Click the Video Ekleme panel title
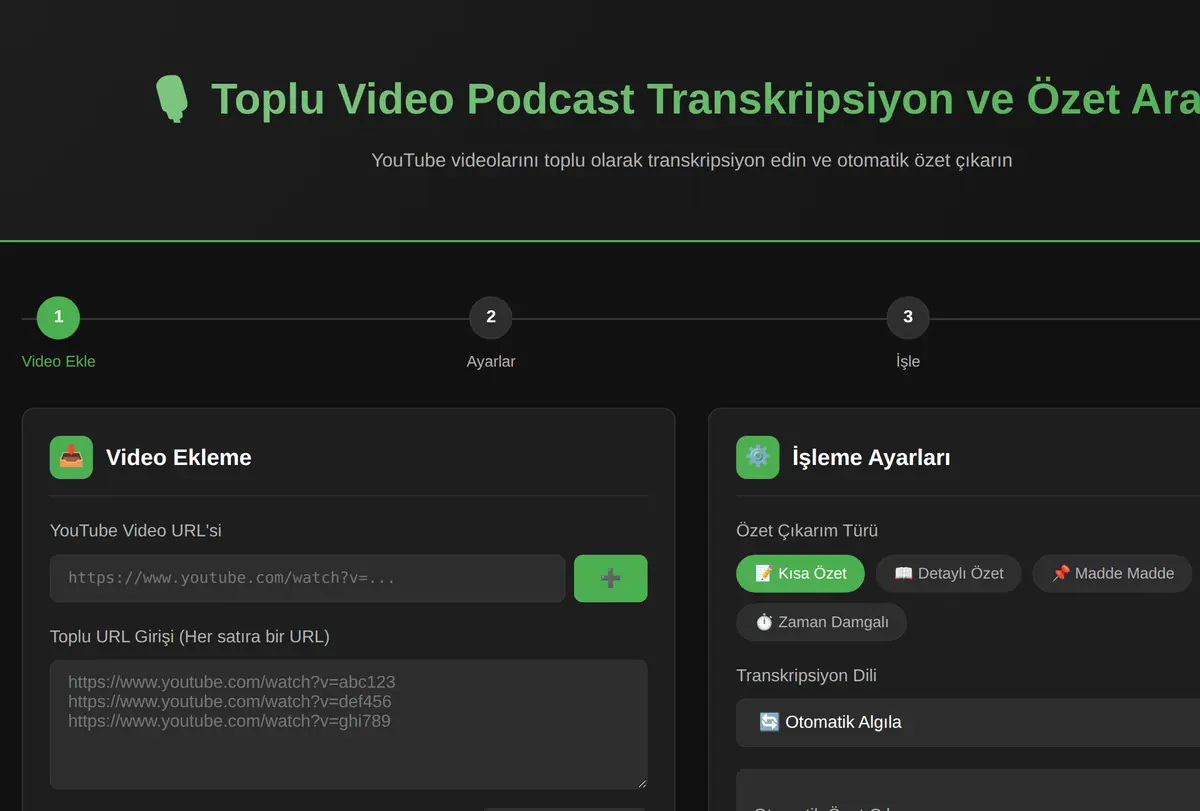This screenshot has width=1200, height=811. pos(179,458)
